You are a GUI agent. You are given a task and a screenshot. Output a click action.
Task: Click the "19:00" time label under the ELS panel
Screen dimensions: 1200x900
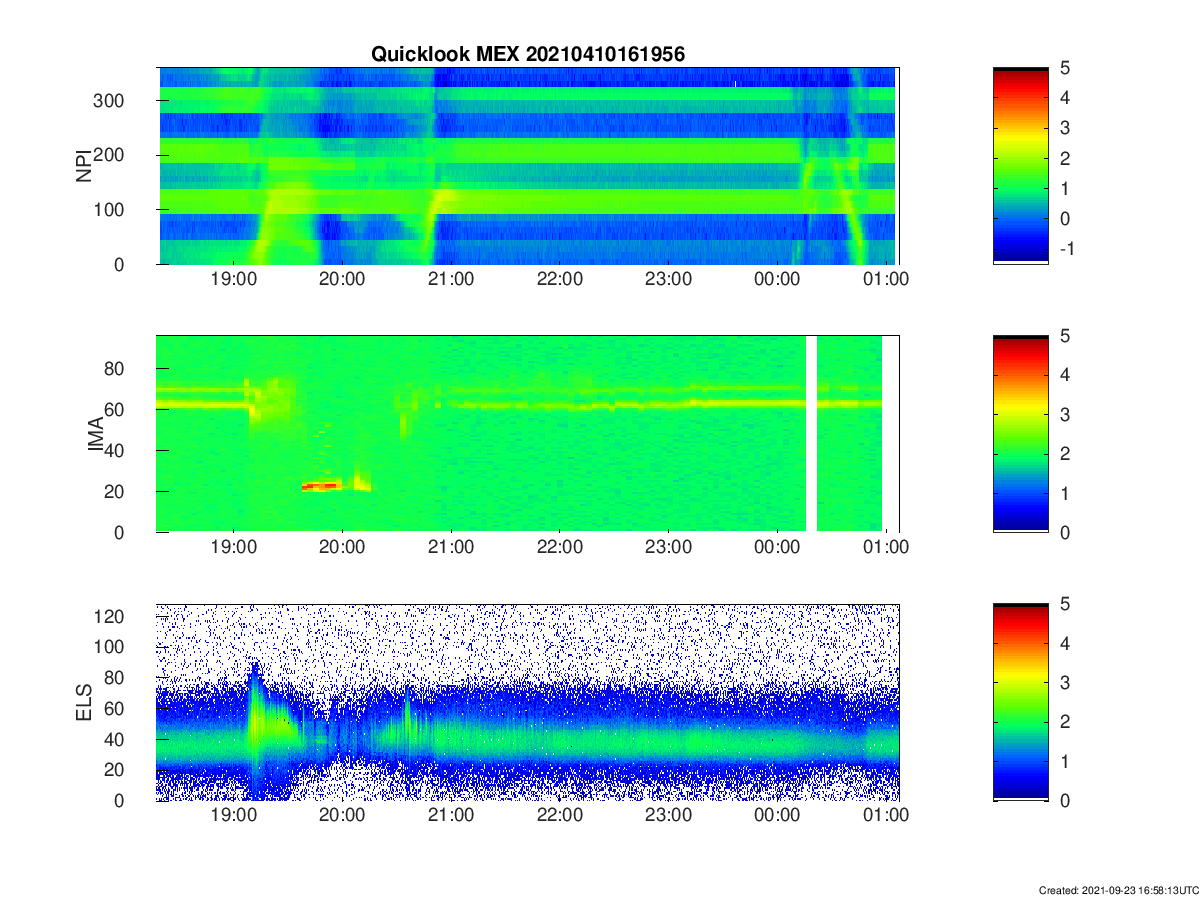(x=233, y=818)
